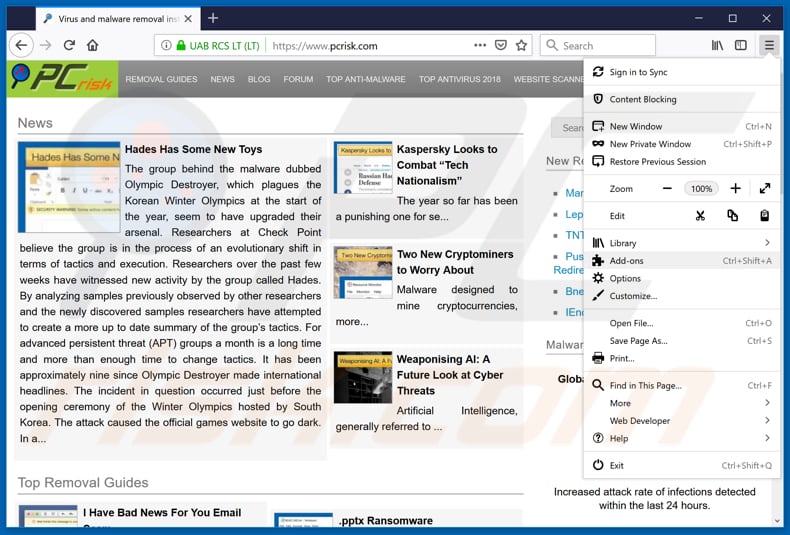This screenshot has height=535, width=790.
Task: Zoom in with the plus button
Action: pyautogui.click(x=735, y=188)
